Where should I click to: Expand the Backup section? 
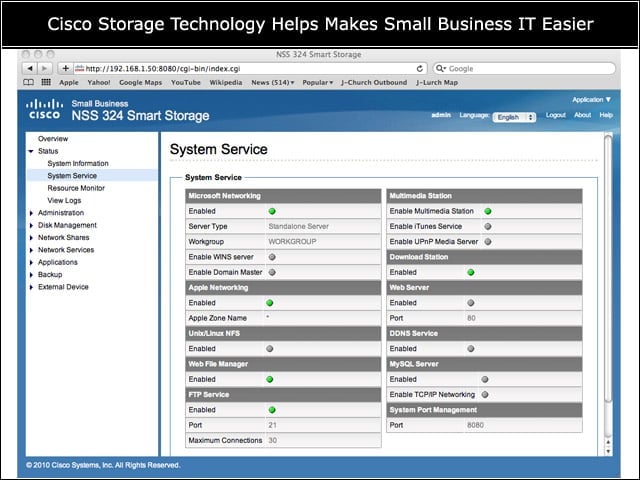pyautogui.click(x=31, y=275)
